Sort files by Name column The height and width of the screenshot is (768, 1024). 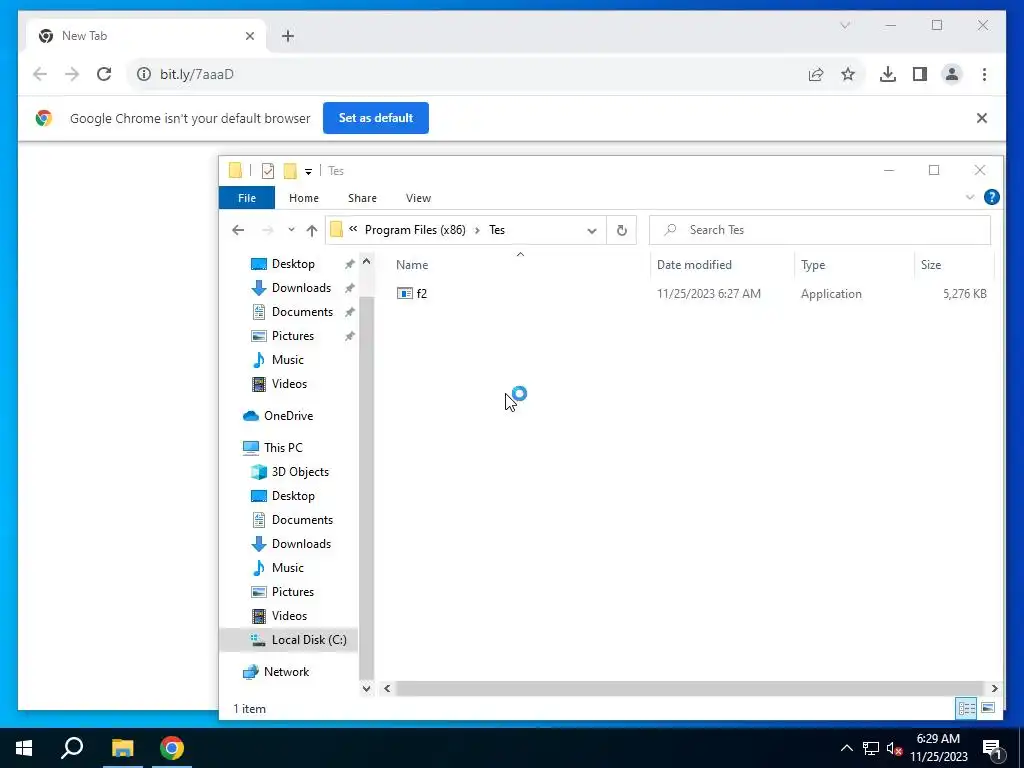(412, 265)
